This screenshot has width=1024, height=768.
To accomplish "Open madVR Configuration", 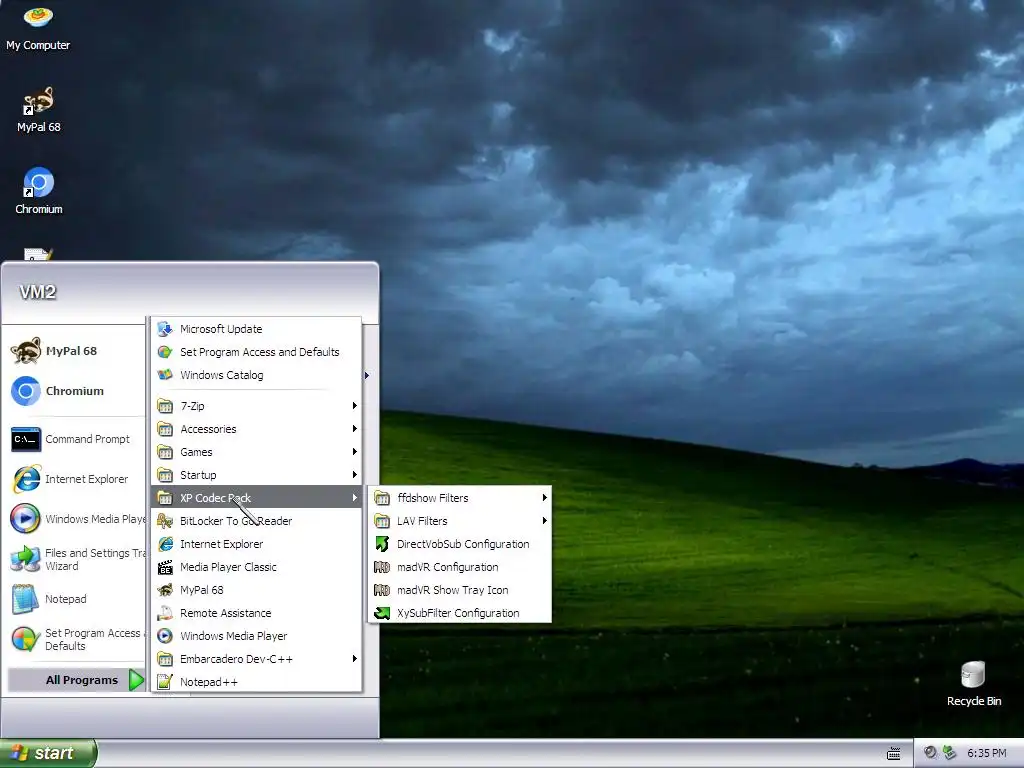I will point(460,567).
